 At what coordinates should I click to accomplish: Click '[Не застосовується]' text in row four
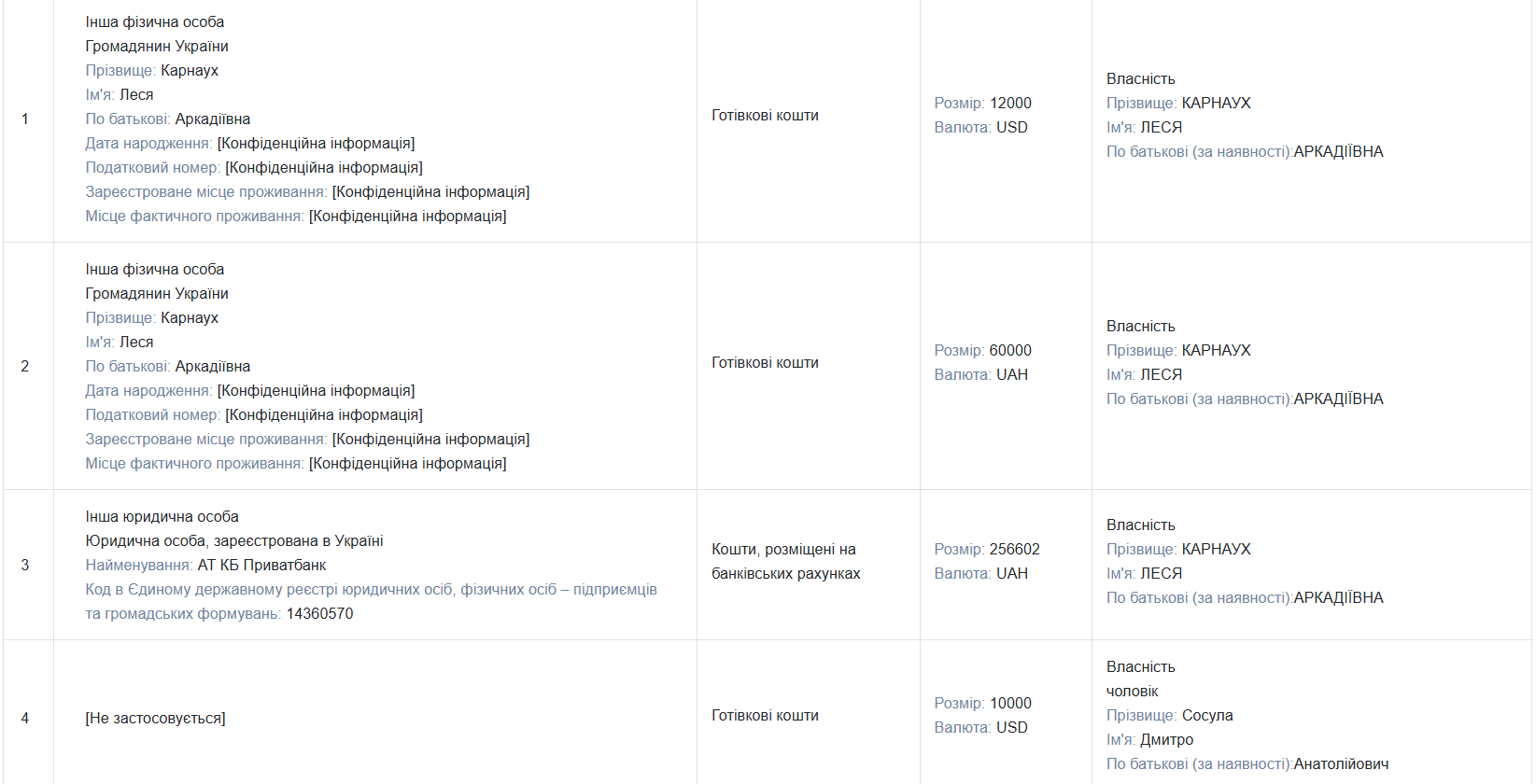pos(155,718)
